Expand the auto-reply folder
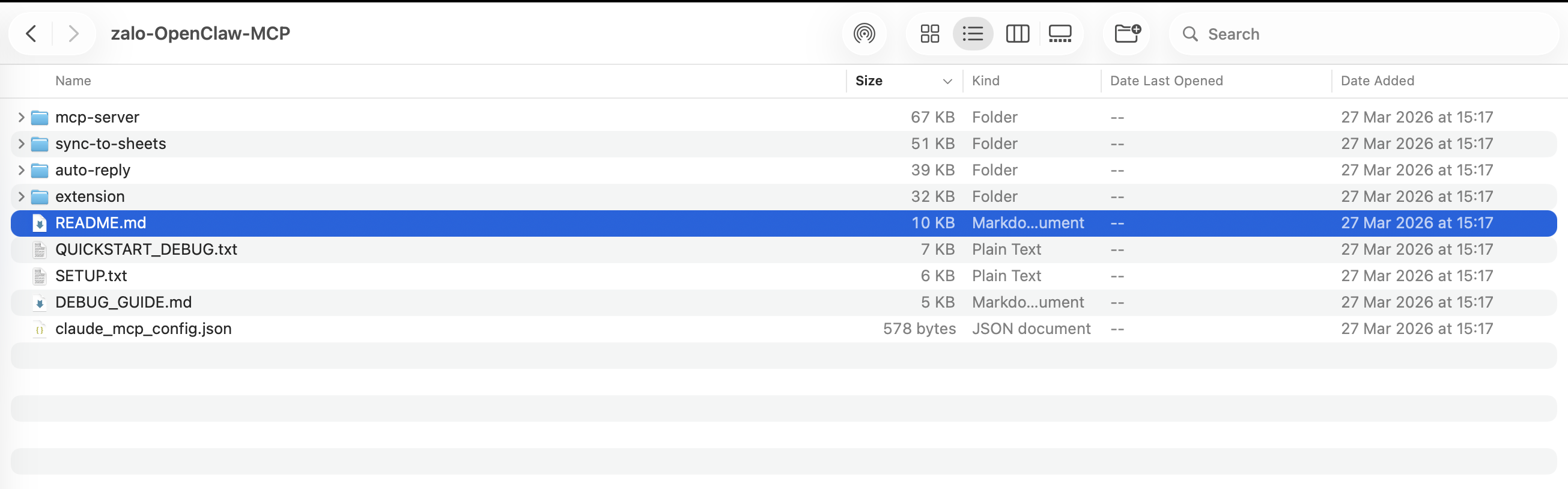 click(x=20, y=170)
